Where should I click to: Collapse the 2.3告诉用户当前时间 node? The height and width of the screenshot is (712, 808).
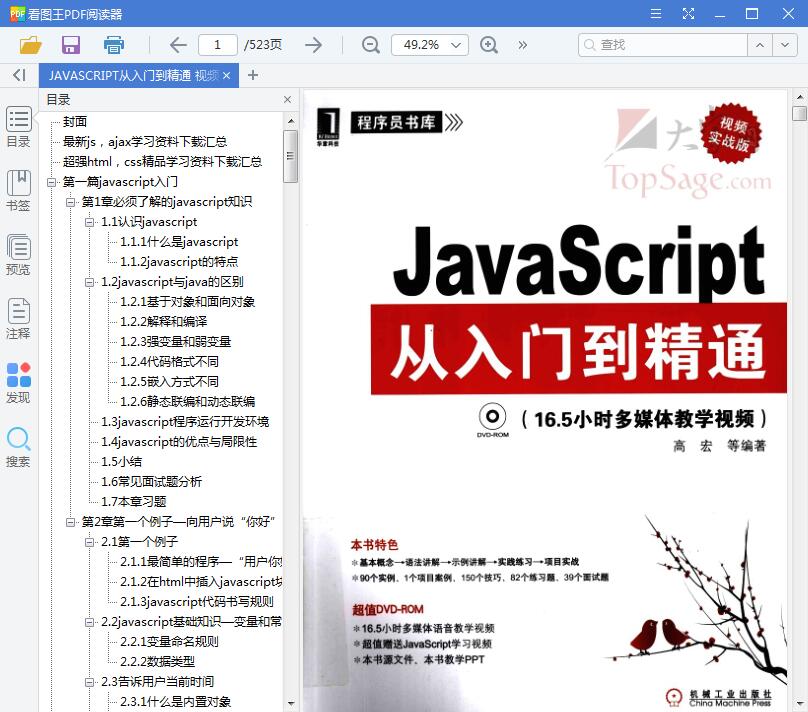click(x=89, y=682)
